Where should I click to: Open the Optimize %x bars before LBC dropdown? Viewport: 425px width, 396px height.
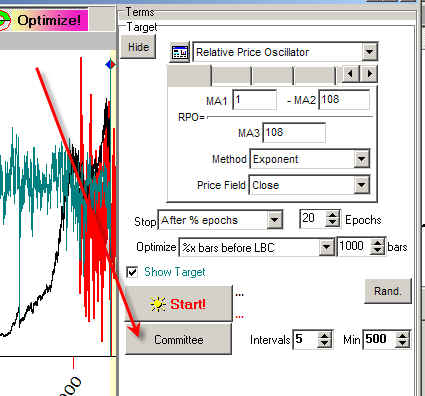pyautogui.click(x=326, y=247)
